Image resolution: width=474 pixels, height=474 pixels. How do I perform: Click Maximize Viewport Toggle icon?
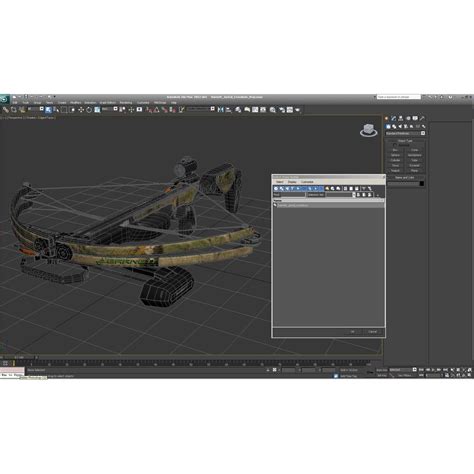(469, 375)
